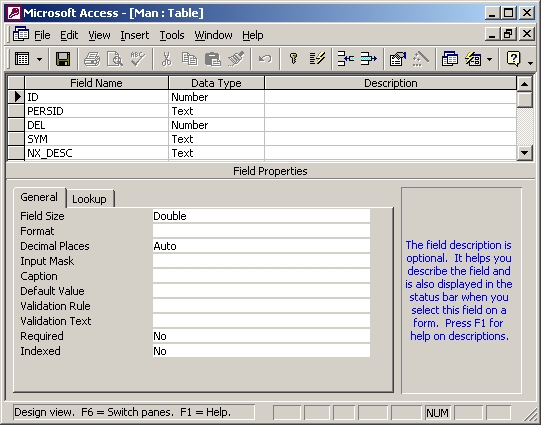Image resolution: width=541 pixels, height=425 pixels.
Task: Save the table with the floppy disk icon
Action: (x=63, y=59)
